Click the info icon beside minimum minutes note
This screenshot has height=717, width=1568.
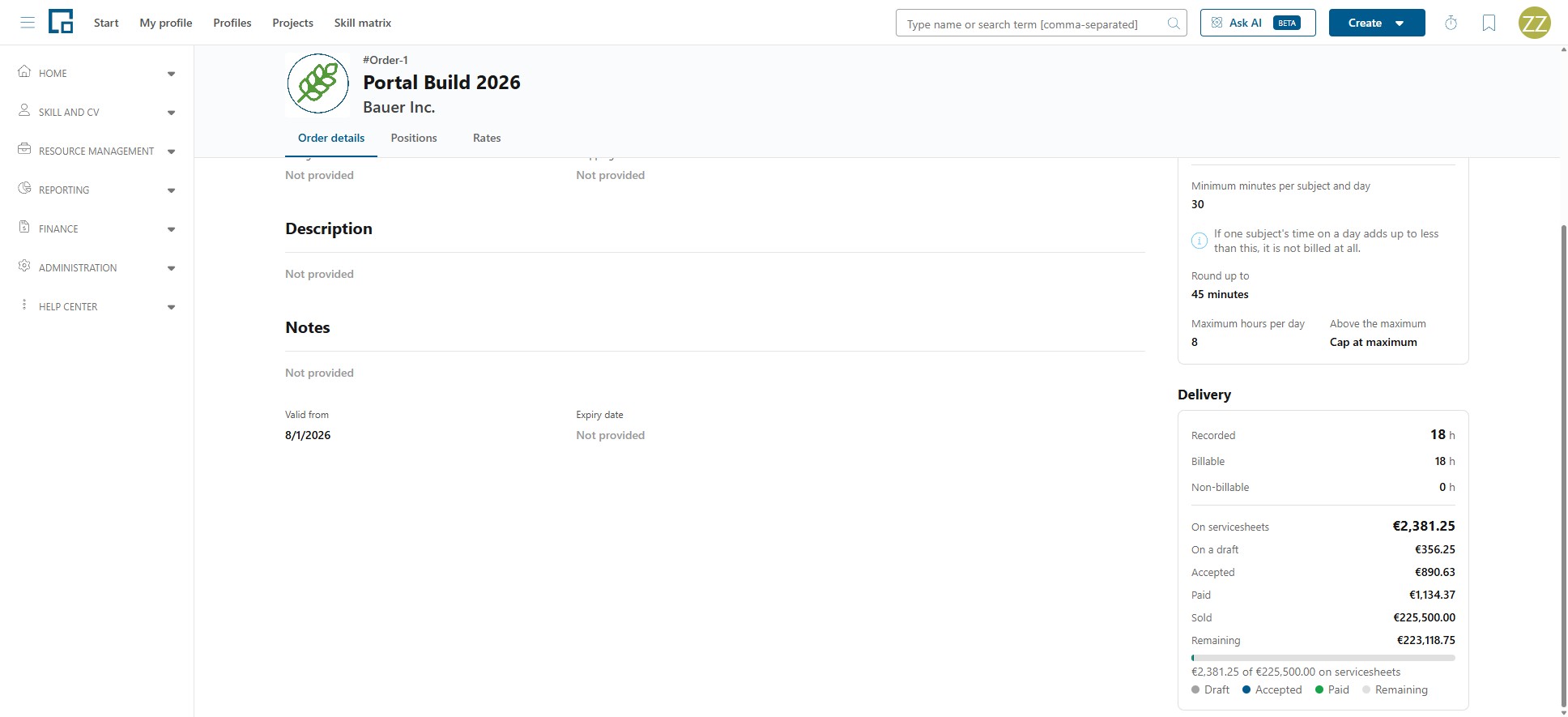[1199, 241]
